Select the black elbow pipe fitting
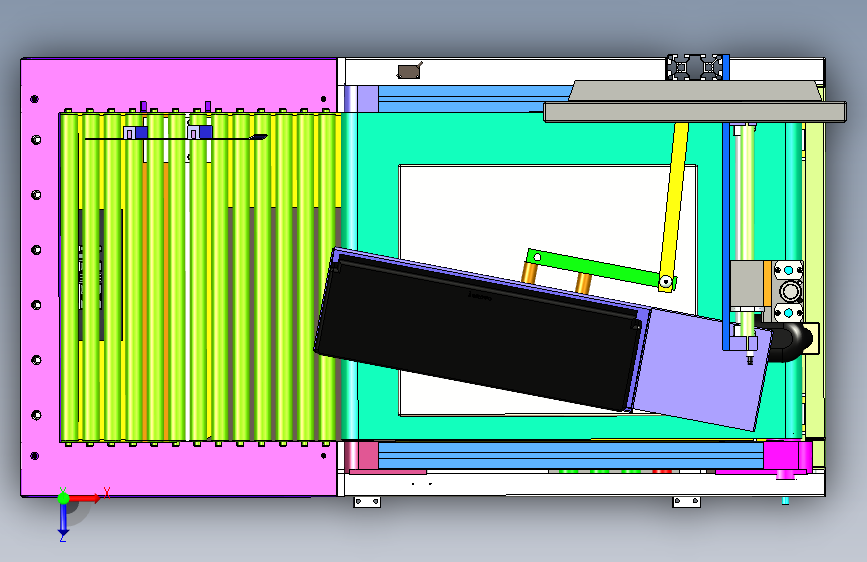867x562 pixels. pyautogui.click(x=787, y=342)
